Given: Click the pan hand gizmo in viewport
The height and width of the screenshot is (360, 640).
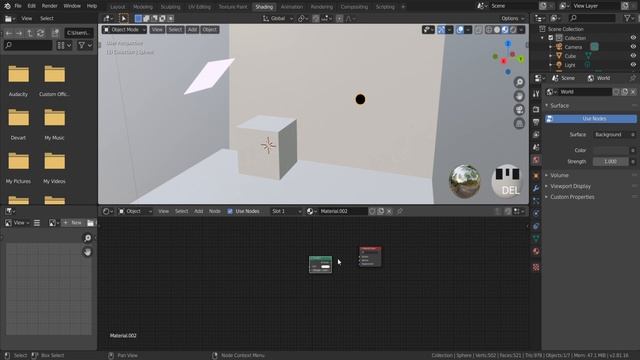Looking at the screenshot, I should [x=519, y=96].
